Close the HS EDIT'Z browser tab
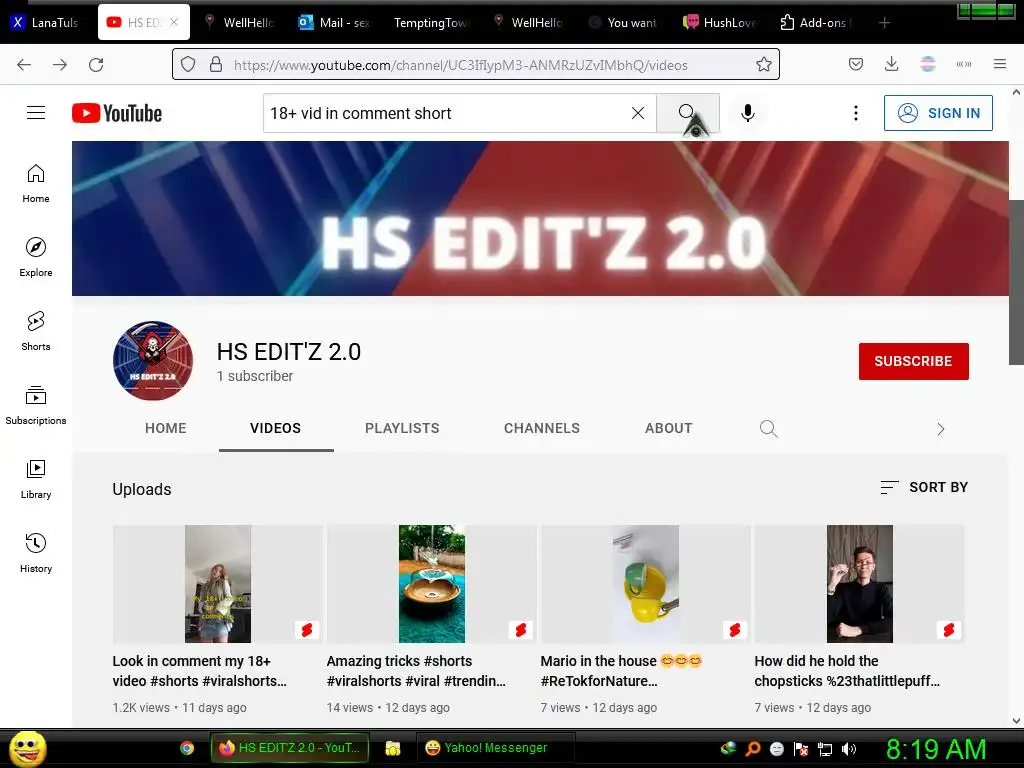Screen dimensions: 1024x768 click(174, 22)
